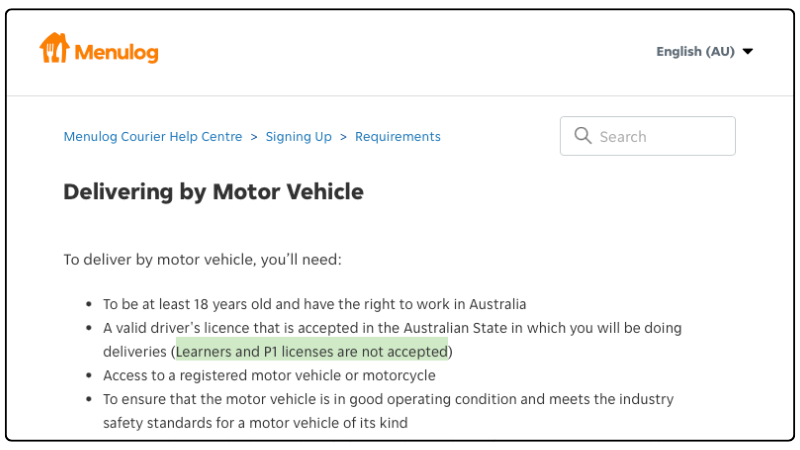Click the chevron separator before Requirements
This screenshot has height=450, width=800.
pos(343,137)
